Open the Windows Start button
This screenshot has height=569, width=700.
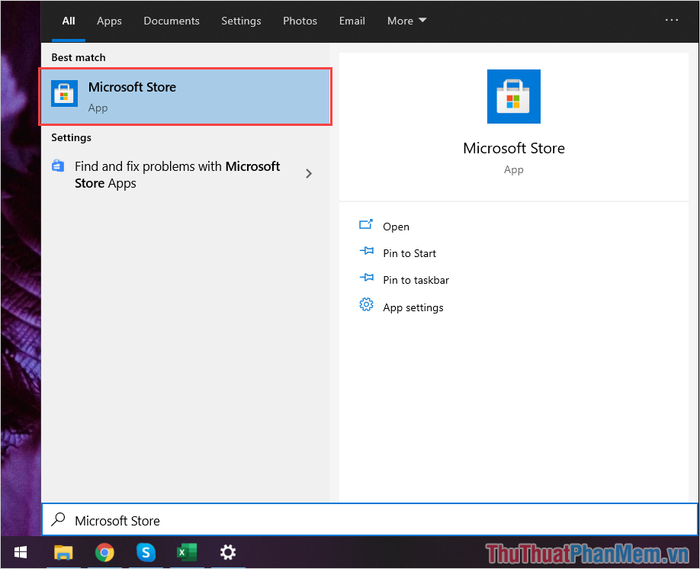(21, 552)
